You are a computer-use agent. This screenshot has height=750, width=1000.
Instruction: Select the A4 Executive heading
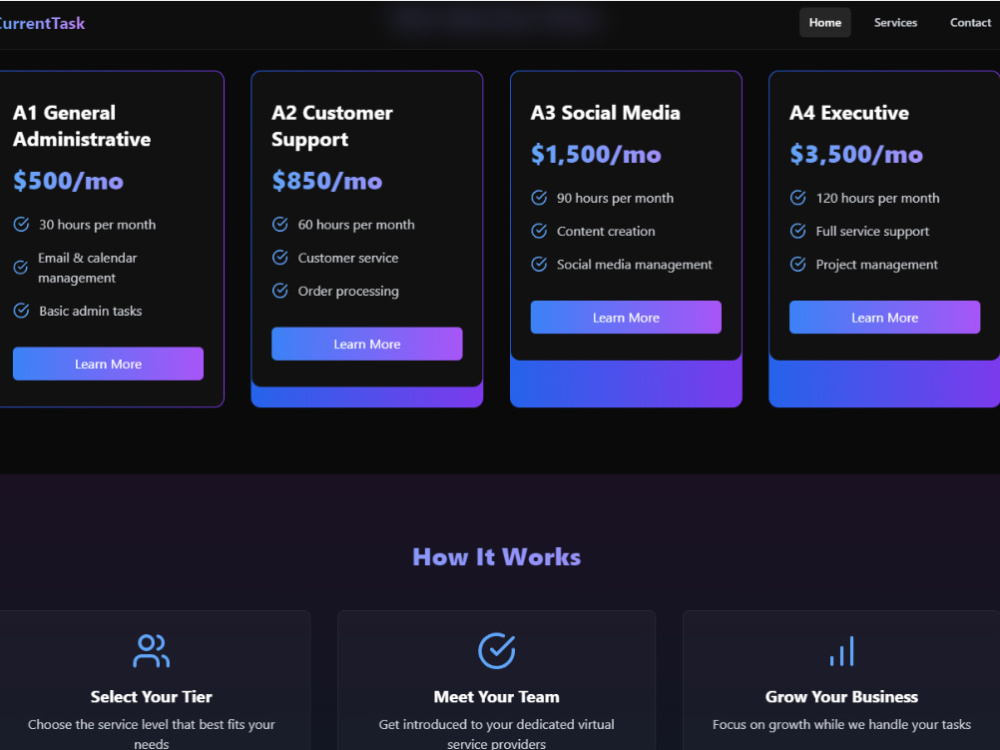pyautogui.click(x=849, y=113)
